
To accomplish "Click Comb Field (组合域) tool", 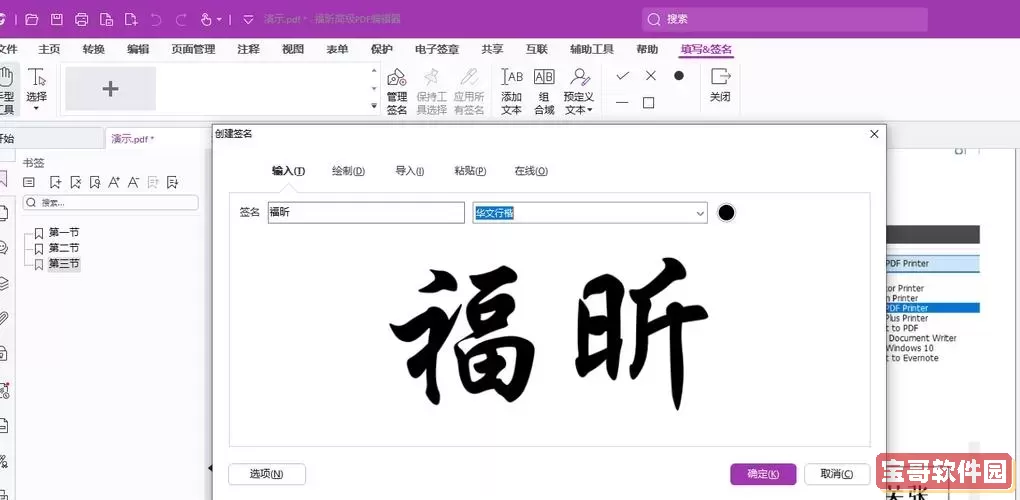I will tap(544, 92).
